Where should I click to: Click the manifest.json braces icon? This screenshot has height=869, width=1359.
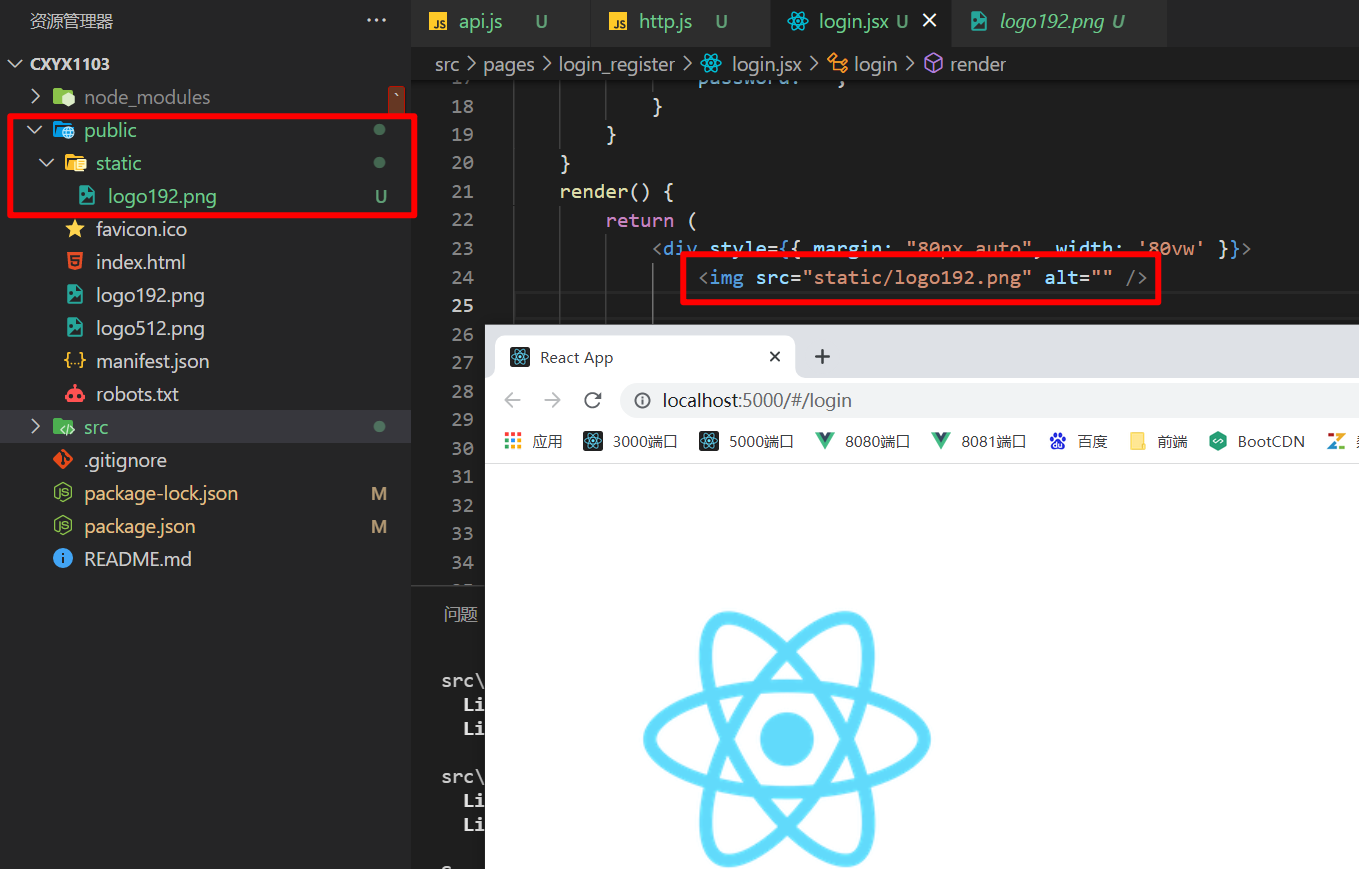74,361
